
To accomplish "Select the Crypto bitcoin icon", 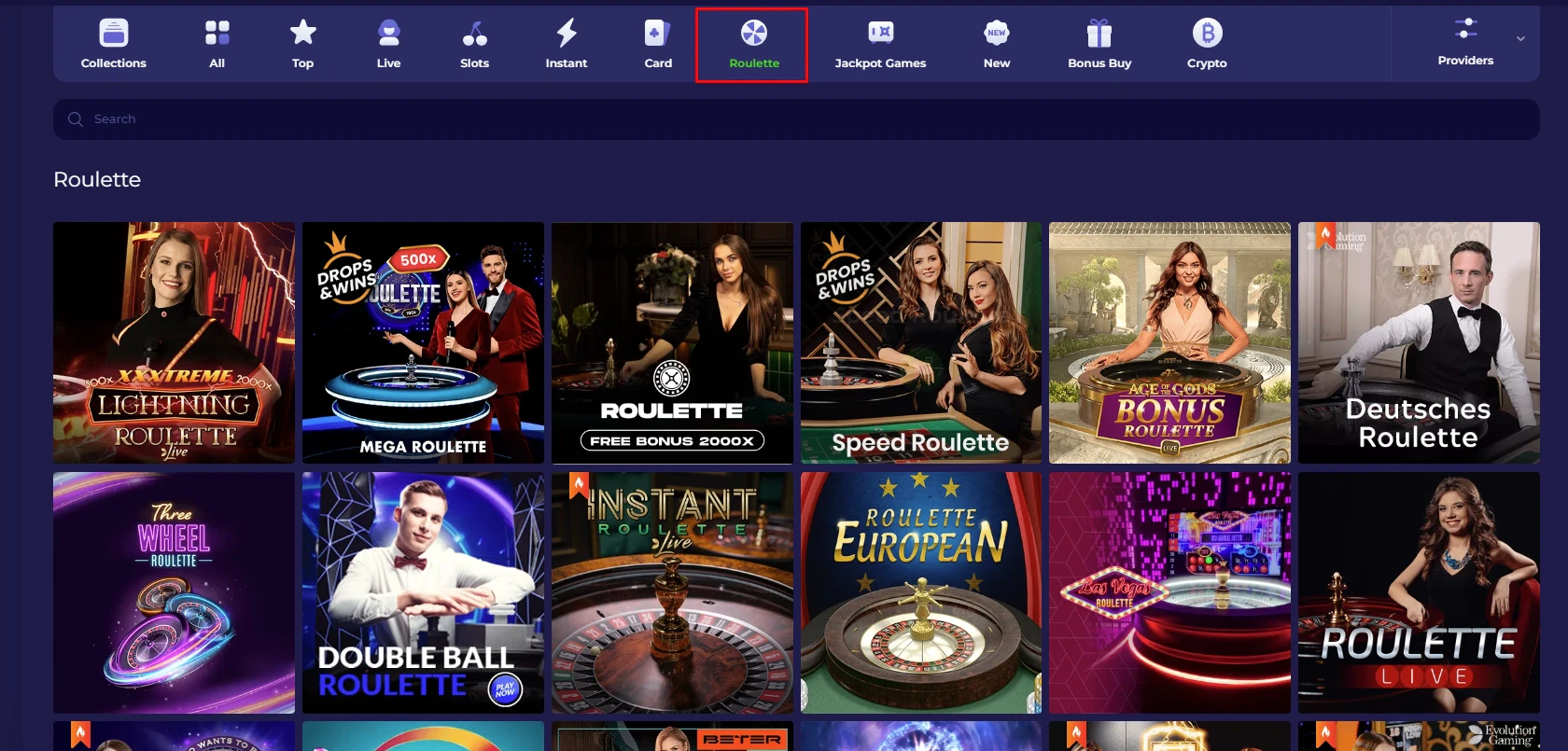I will pos(1207,33).
